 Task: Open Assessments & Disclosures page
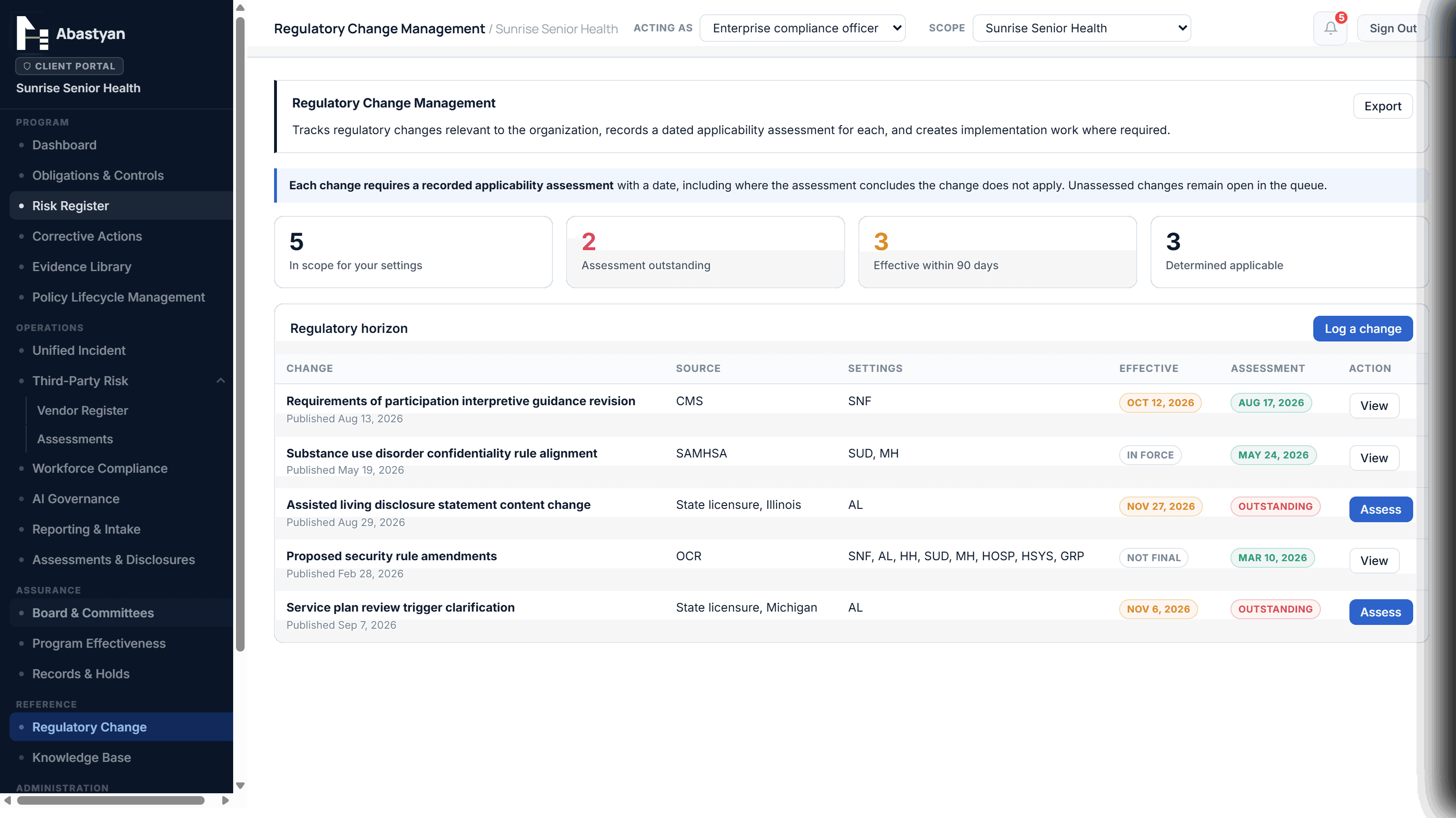(x=121, y=560)
